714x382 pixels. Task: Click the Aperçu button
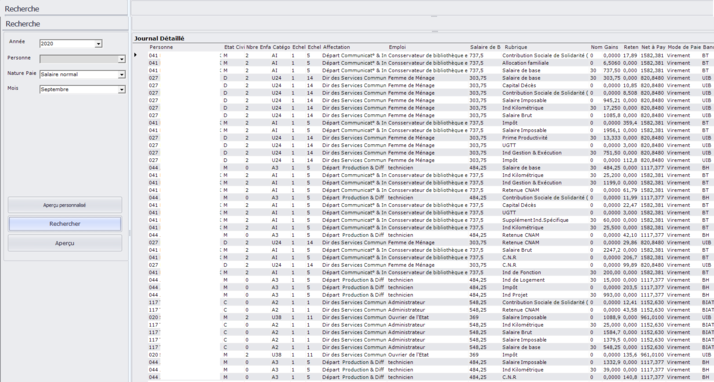[65, 243]
